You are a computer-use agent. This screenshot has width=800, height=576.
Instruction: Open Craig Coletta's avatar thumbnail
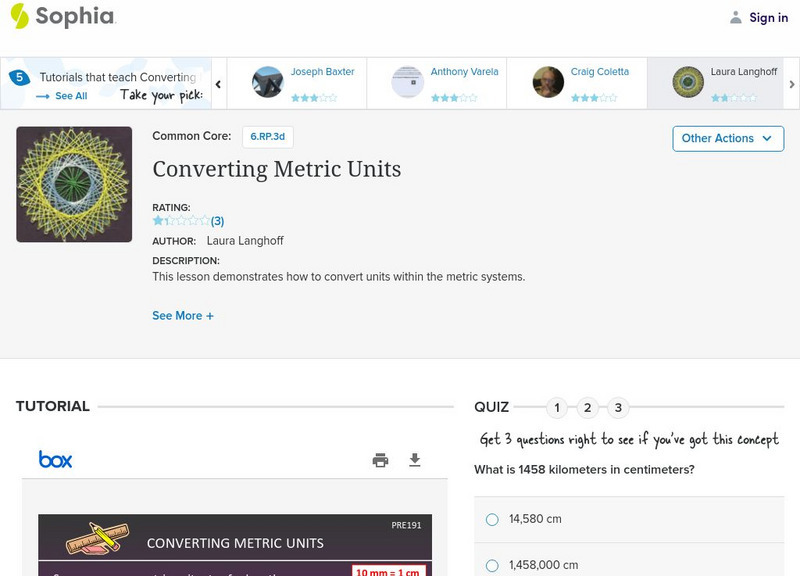(x=548, y=82)
